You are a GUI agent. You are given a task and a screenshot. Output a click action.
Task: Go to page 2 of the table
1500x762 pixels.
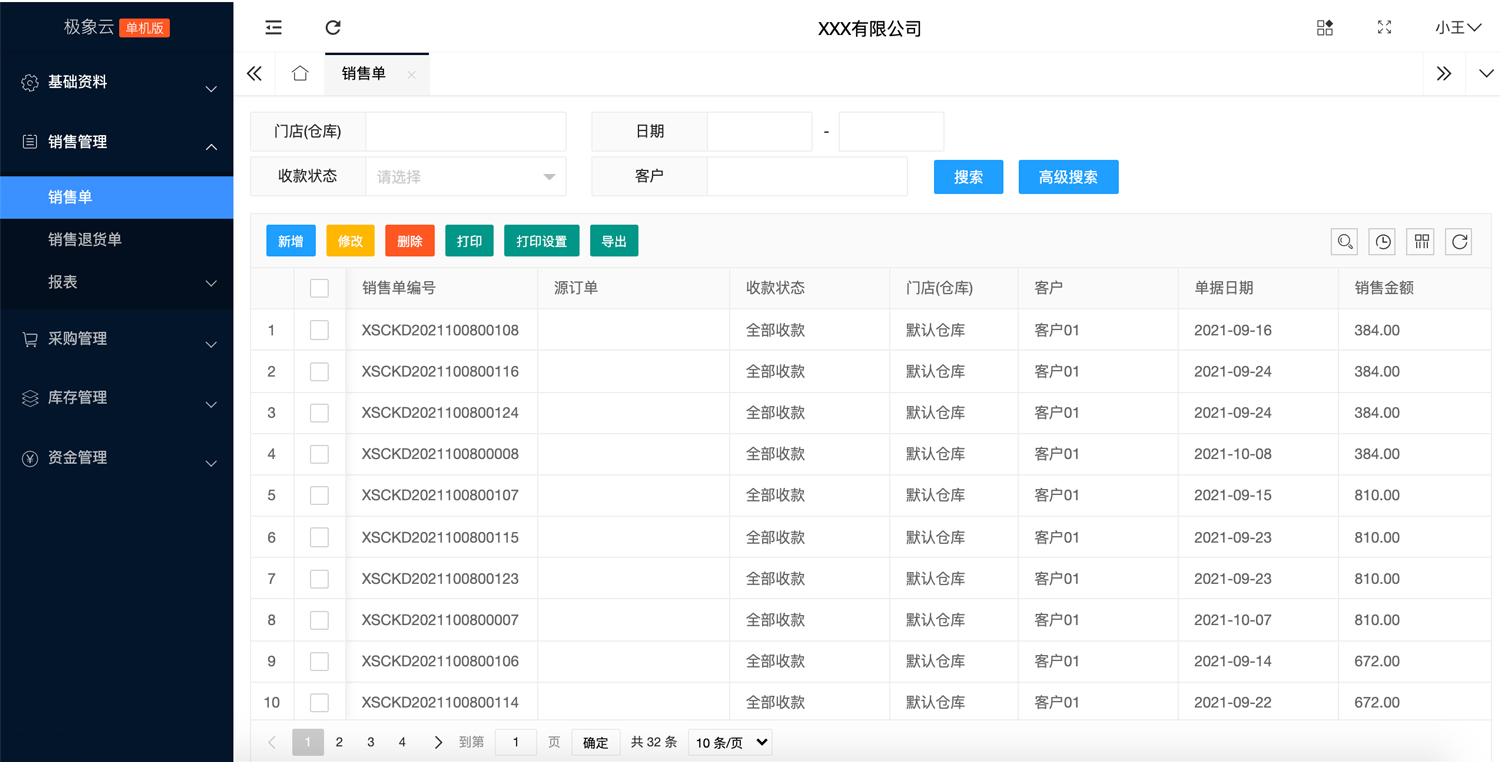tap(339, 742)
